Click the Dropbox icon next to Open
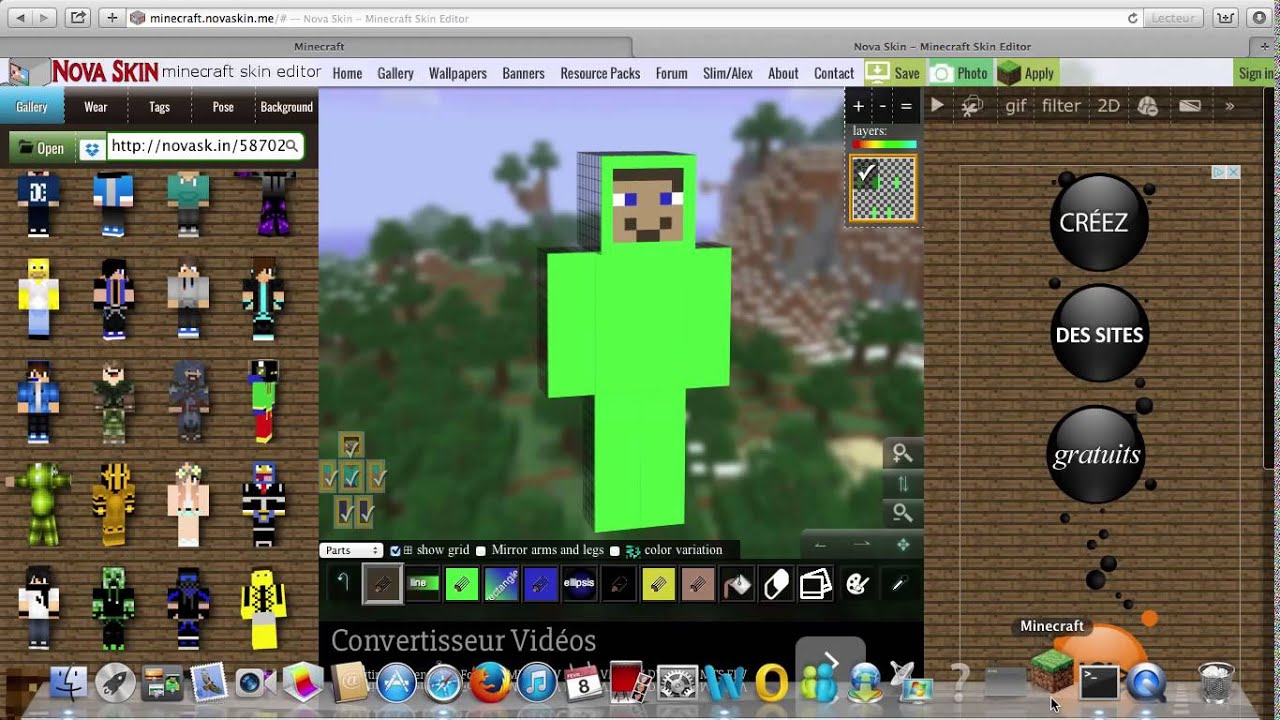The height and width of the screenshot is (720, 1280). click(x=91, y=148)
